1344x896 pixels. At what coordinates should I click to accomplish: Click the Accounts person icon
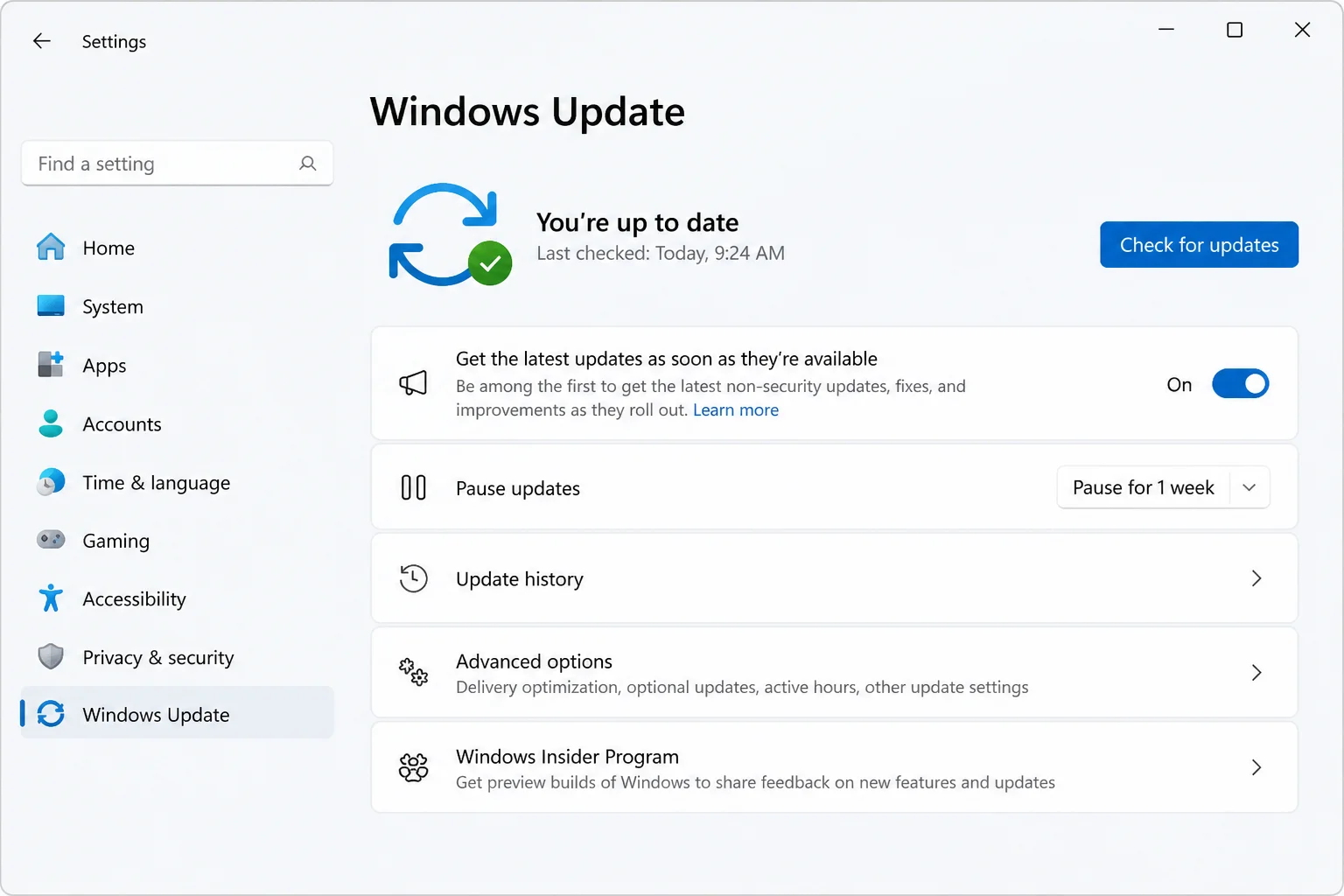(51, 423)
